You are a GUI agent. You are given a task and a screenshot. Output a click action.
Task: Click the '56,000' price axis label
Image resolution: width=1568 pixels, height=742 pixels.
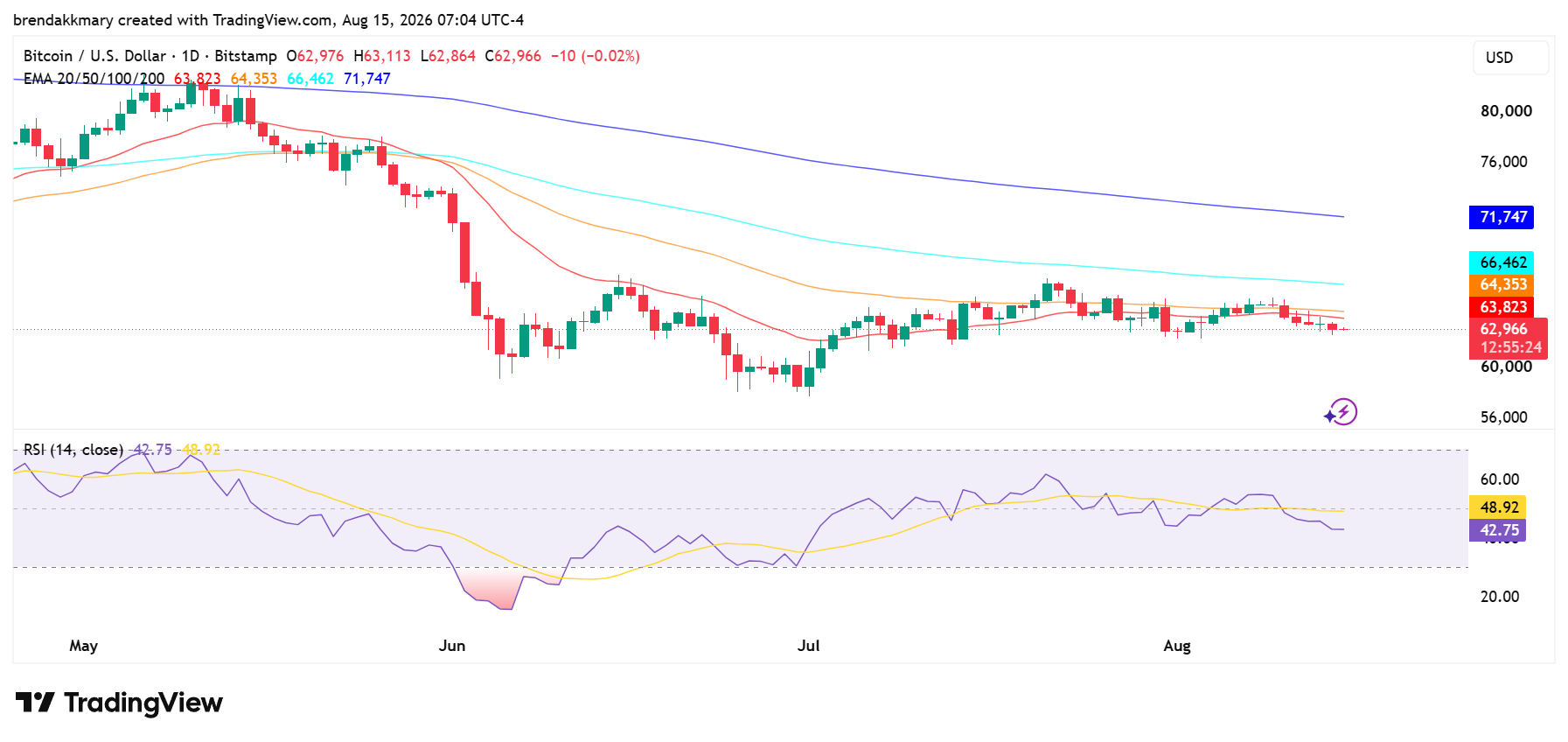1504,417
